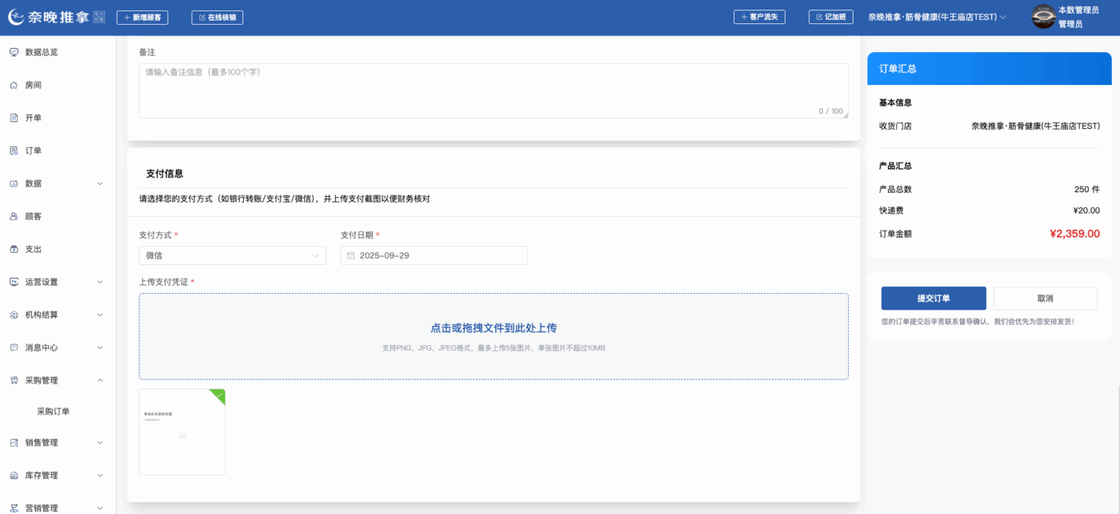Click the 营销管理 icon in the sidebar
The height and width of the screenshot is (514, 1120).
coord(14,508)
